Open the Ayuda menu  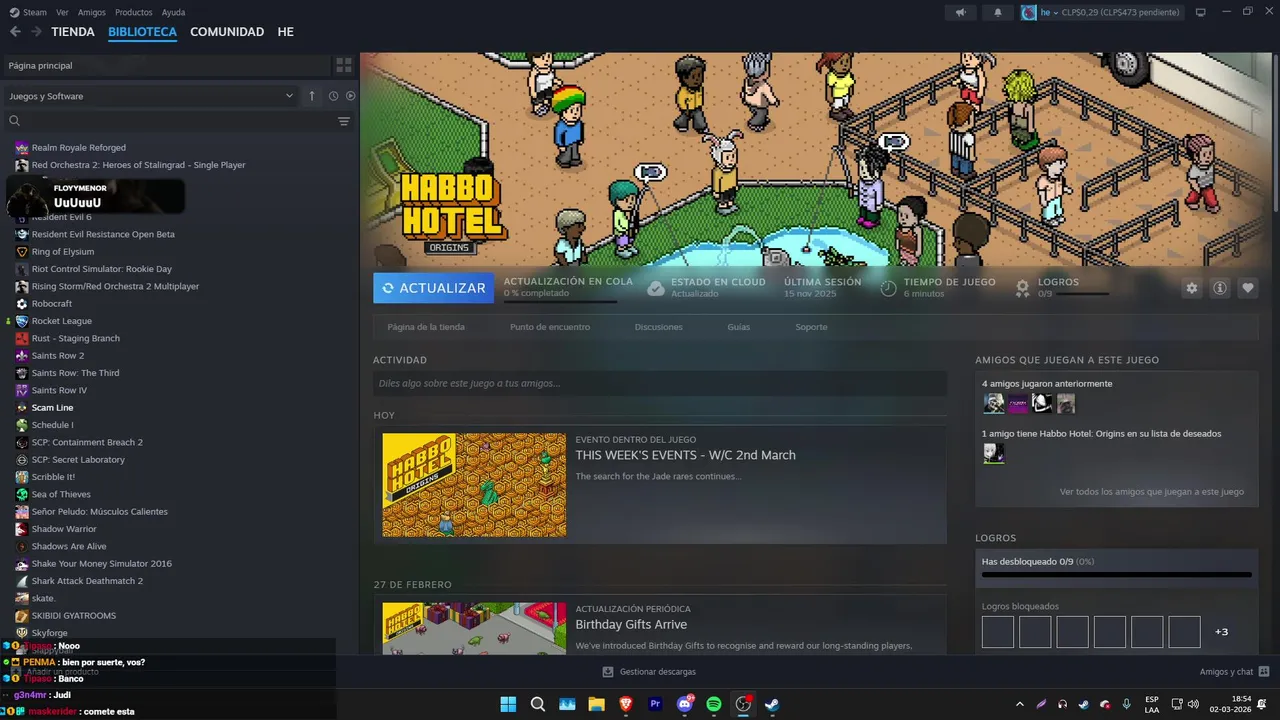(x=173, y=12)
